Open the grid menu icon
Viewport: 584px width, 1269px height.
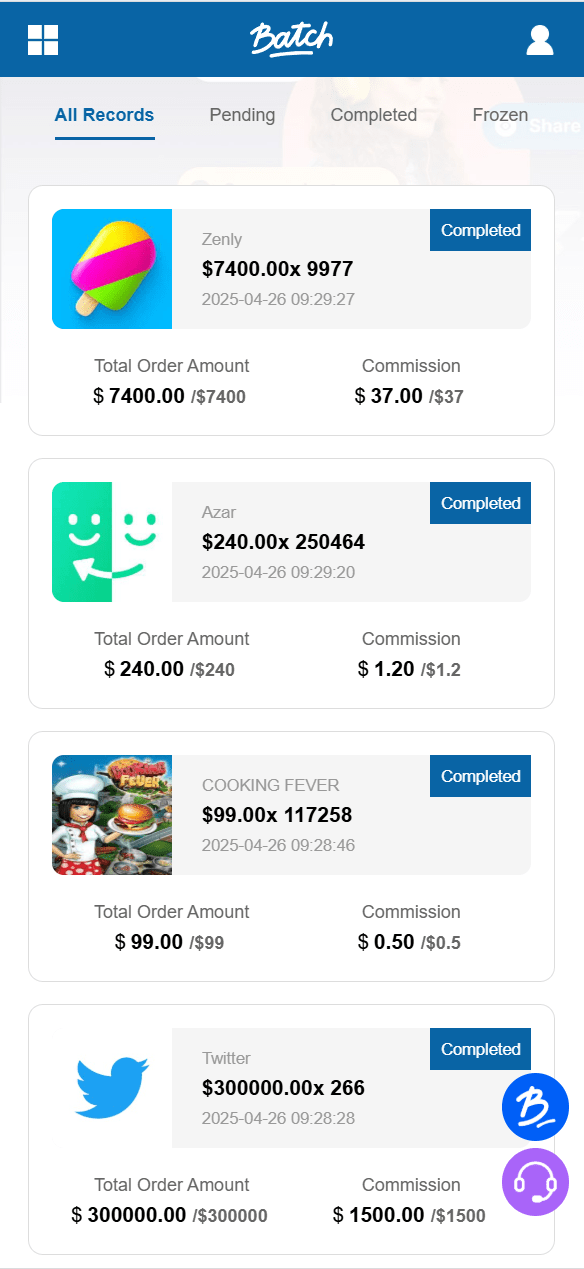(x=43, y=40)
